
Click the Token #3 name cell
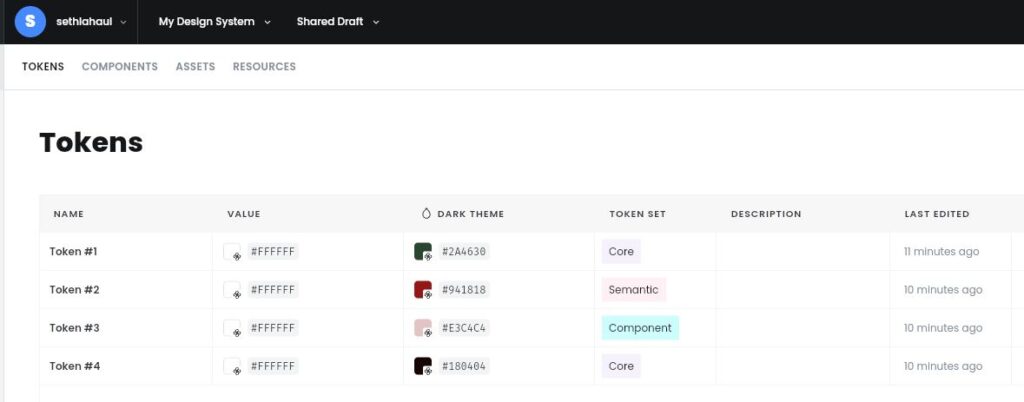click(75, 328)
